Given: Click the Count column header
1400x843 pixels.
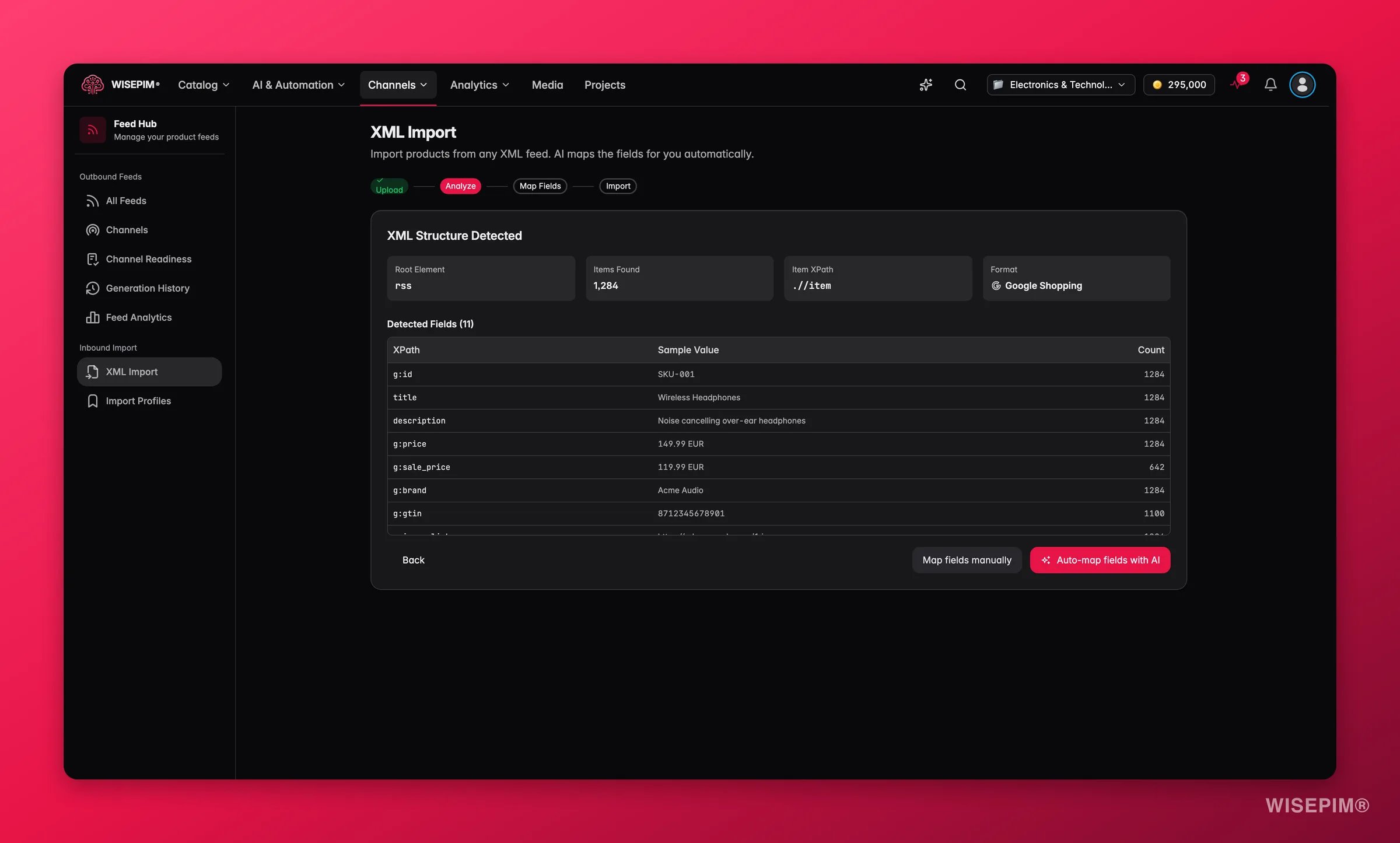Looking at the screenshot, I should point(1150,350).
